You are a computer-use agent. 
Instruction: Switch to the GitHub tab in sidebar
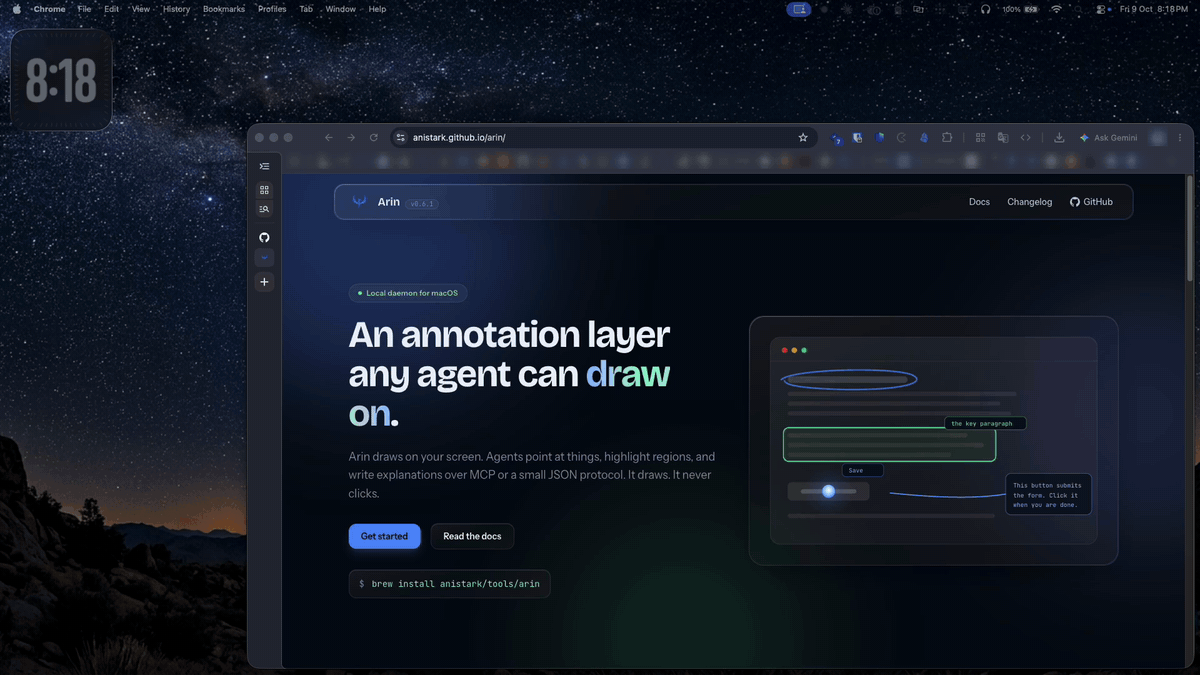pos(264,237)
